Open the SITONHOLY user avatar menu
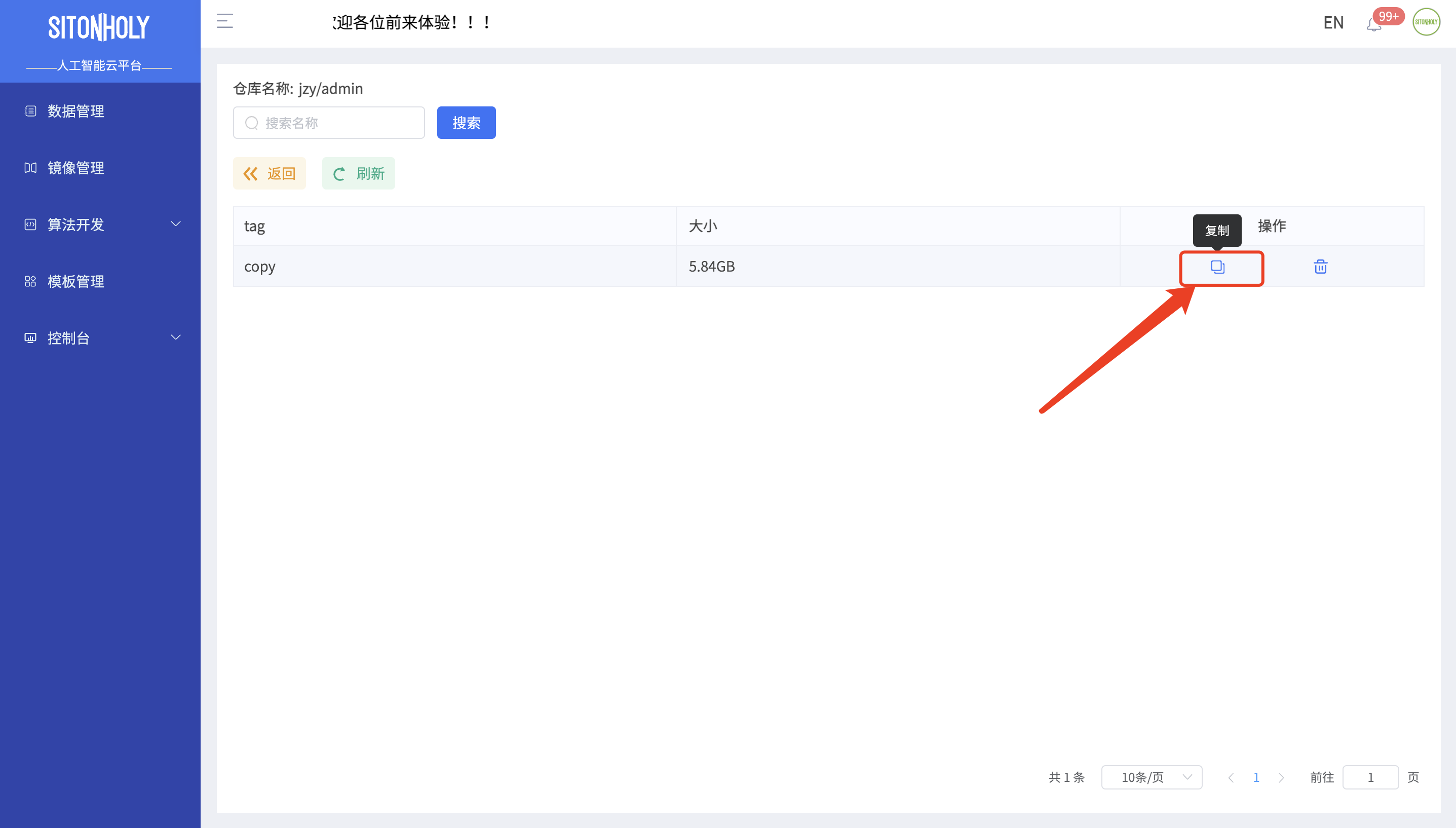1456x828 pixels. [1427, 22]
